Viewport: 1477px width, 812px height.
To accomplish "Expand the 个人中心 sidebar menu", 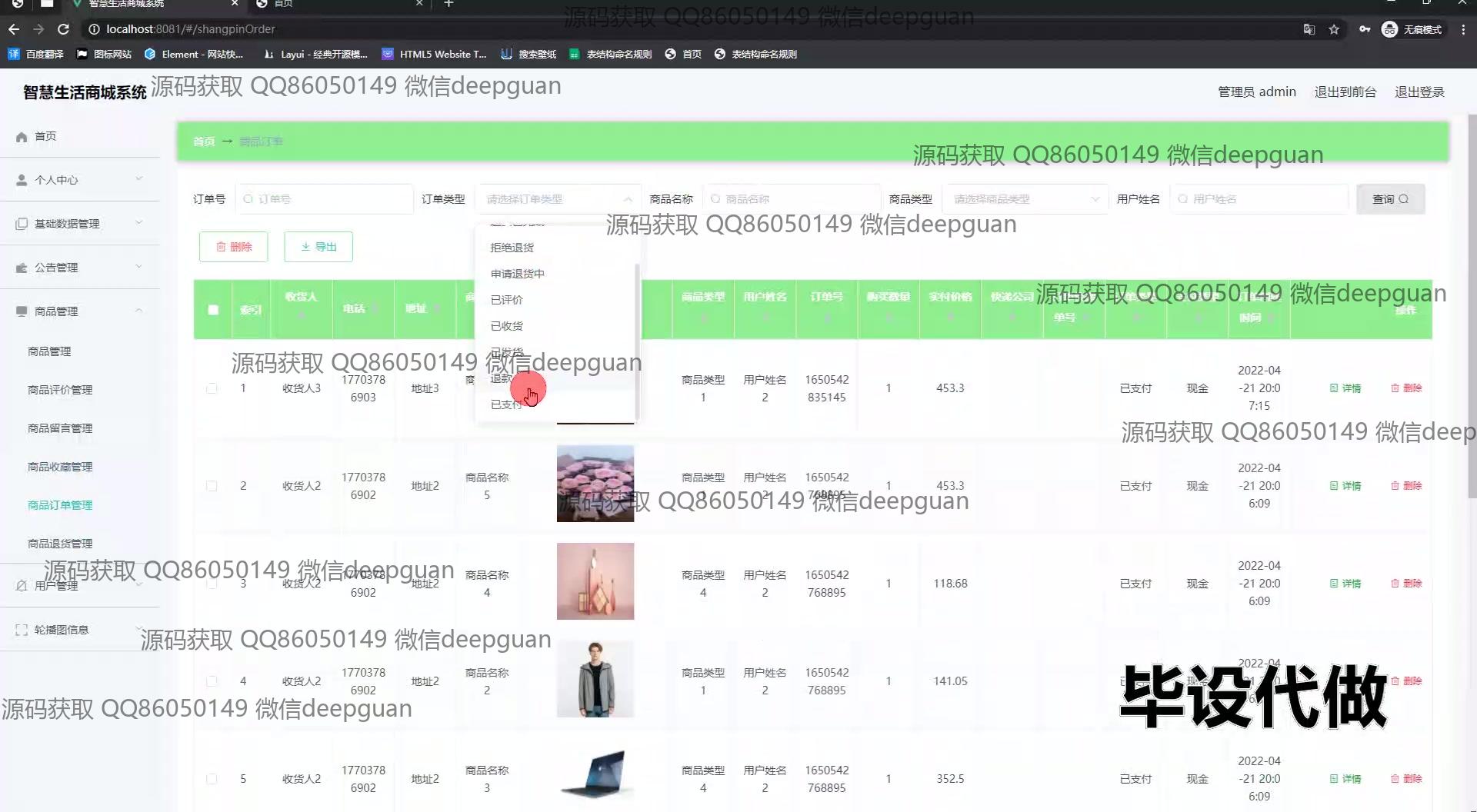I will point(80,180).
